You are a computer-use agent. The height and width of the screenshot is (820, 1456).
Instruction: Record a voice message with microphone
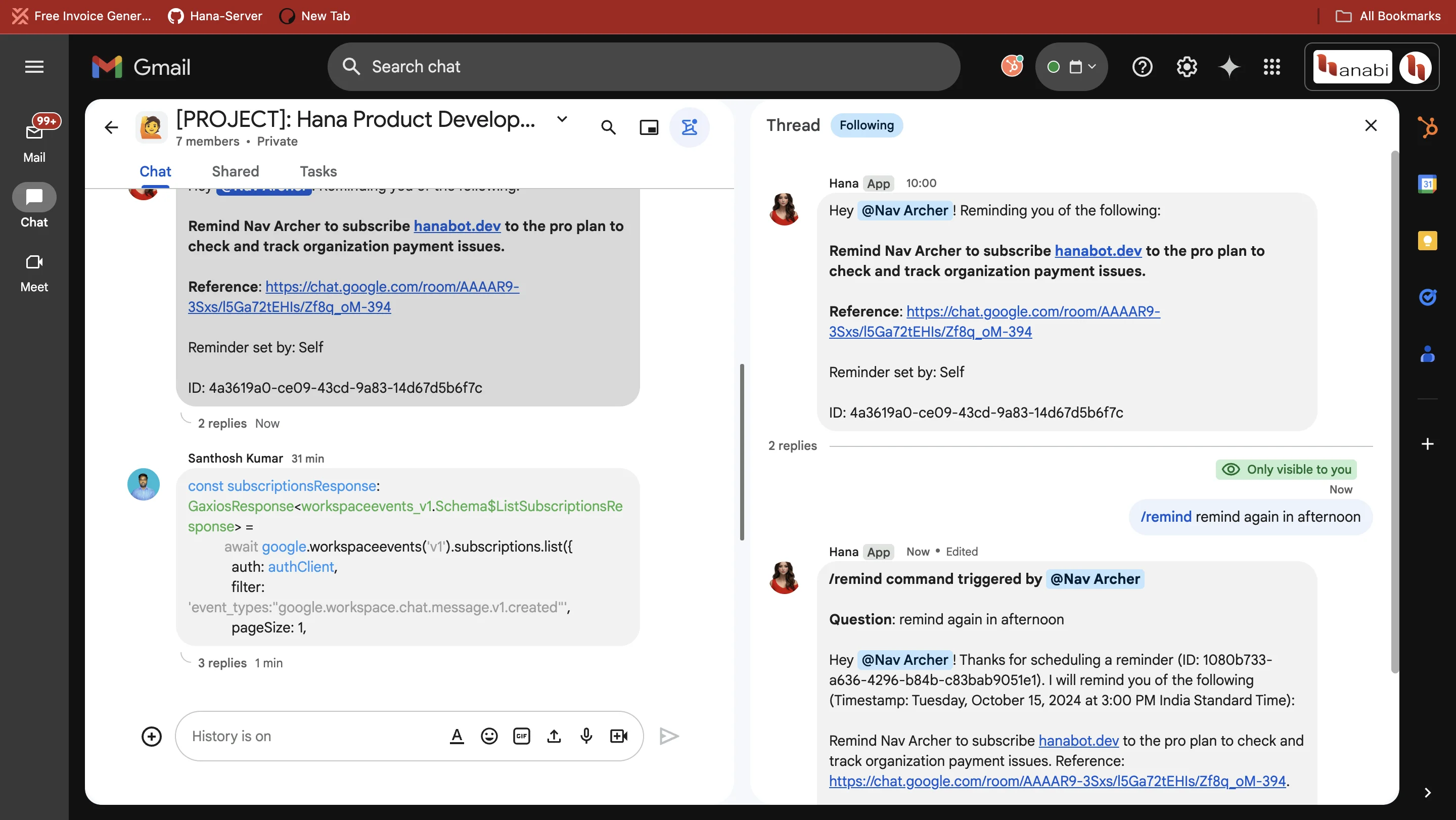click(x=586, y=737)
